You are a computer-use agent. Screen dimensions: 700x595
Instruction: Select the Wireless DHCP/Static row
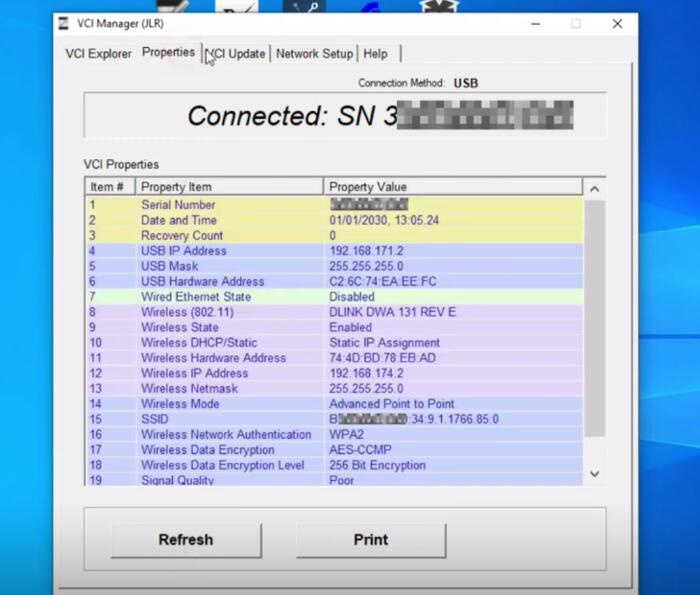tap(334, 342)
